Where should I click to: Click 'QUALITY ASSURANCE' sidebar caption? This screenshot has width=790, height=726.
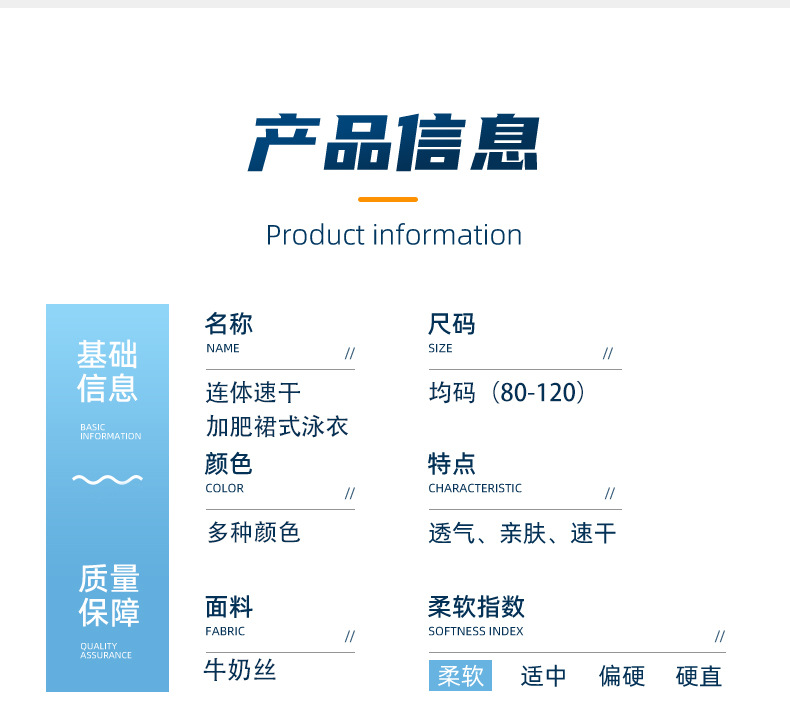(106, 650)
